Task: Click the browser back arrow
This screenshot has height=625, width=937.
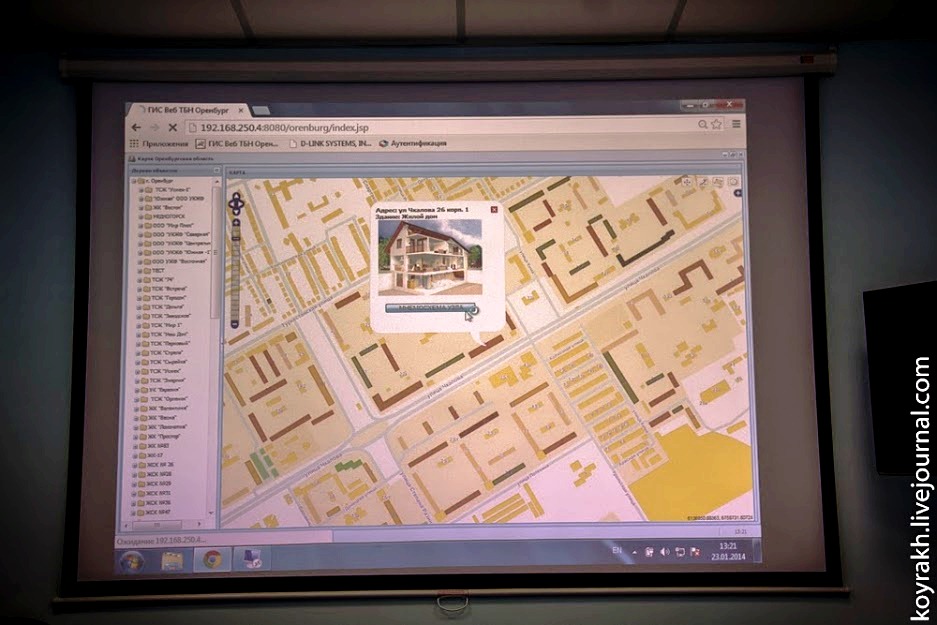Action: [x=136, y=128]
